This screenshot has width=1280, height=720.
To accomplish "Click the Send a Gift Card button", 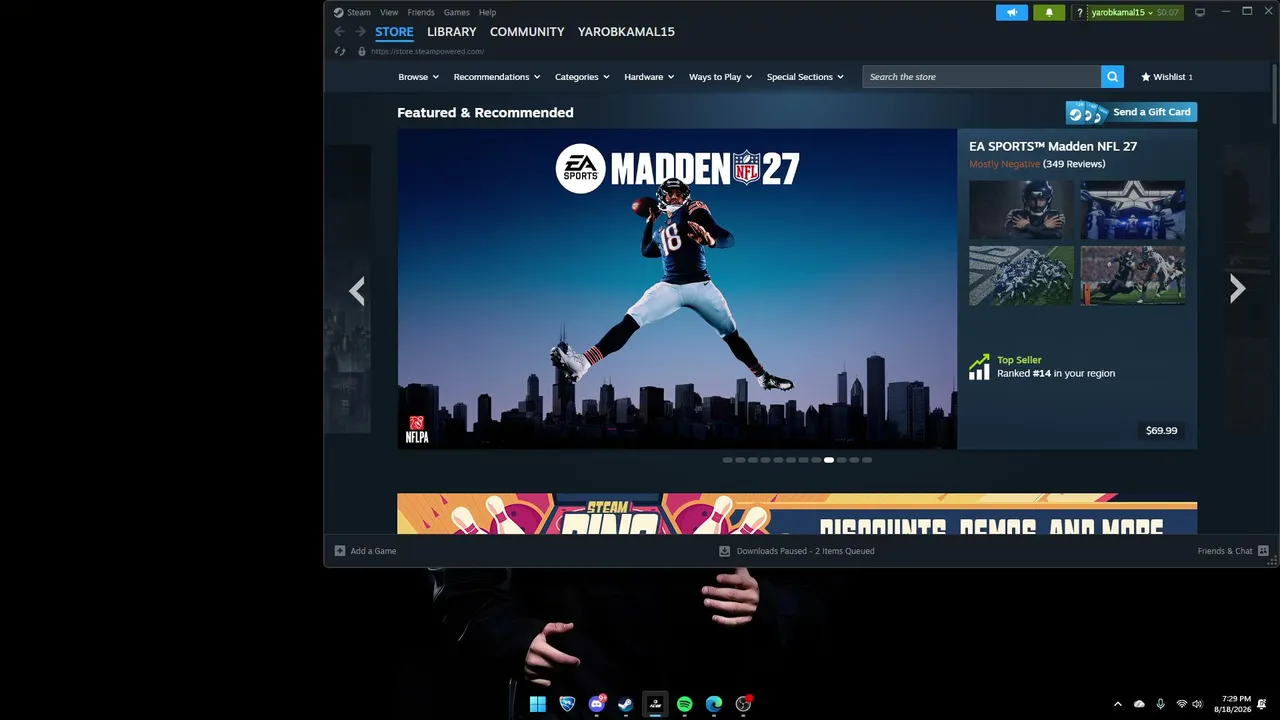I will tap(1131, 112).
